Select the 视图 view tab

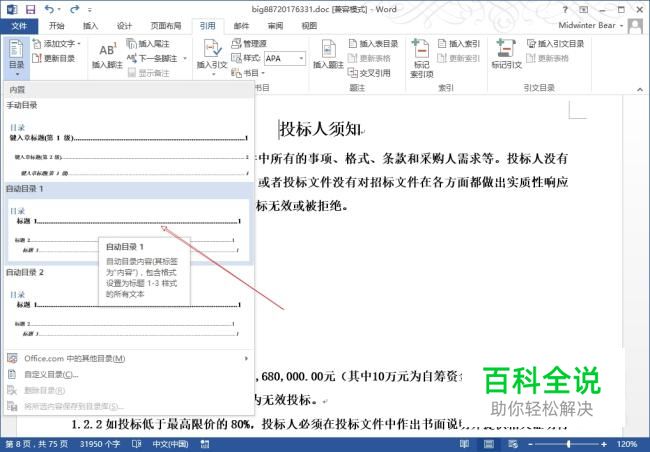[309, 26]
